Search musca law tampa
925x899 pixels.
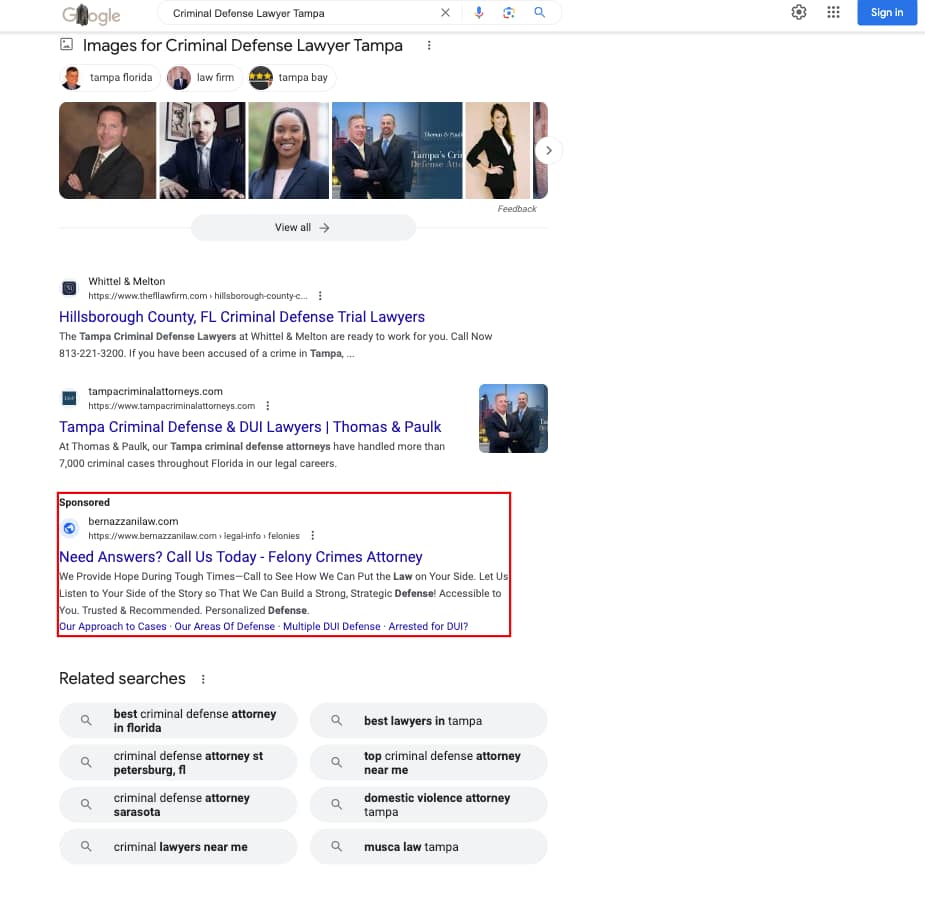tap(429, 846)
